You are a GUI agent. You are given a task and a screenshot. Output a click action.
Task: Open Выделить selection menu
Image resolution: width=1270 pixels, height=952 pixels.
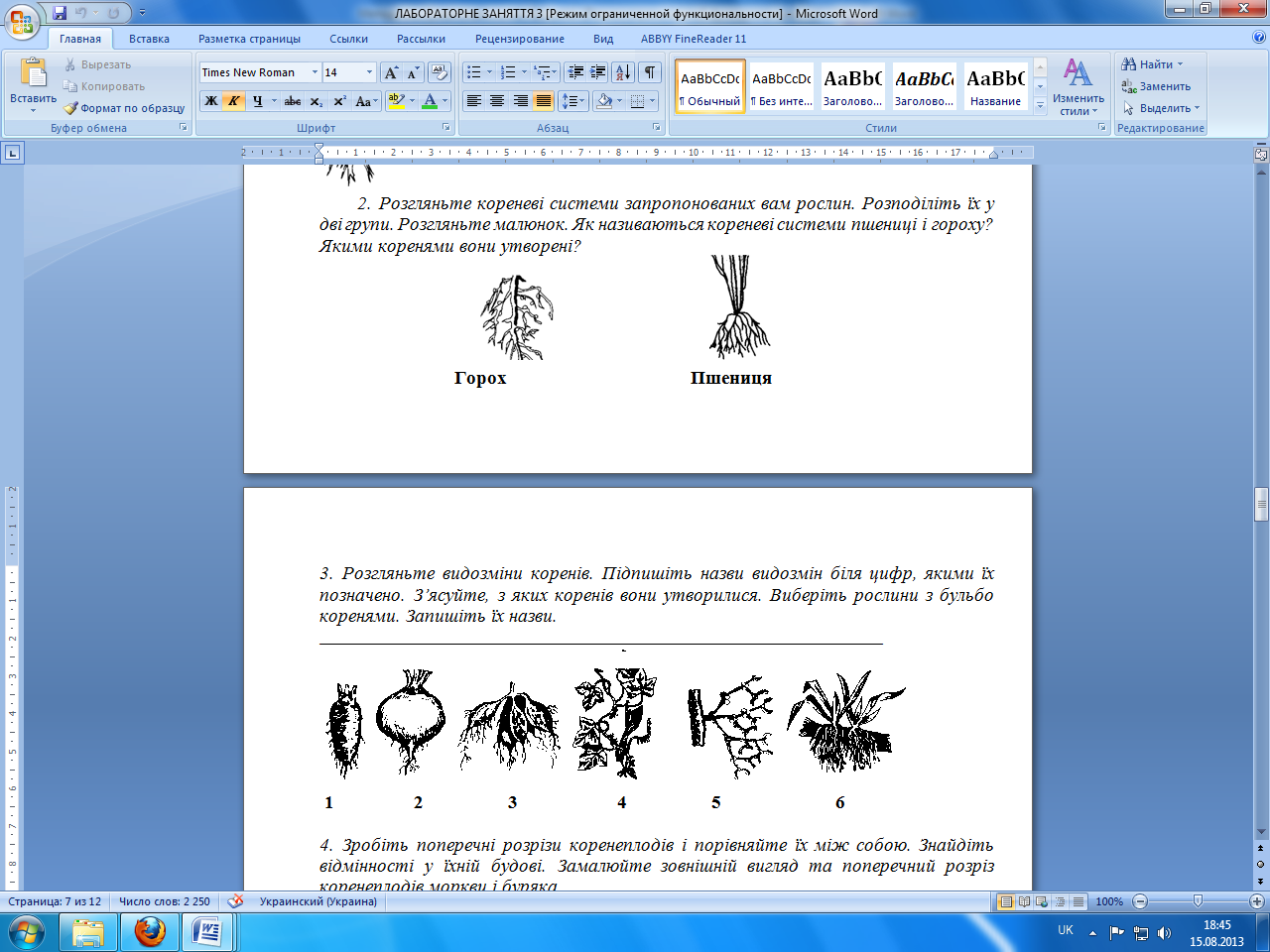click(1161, 108)
